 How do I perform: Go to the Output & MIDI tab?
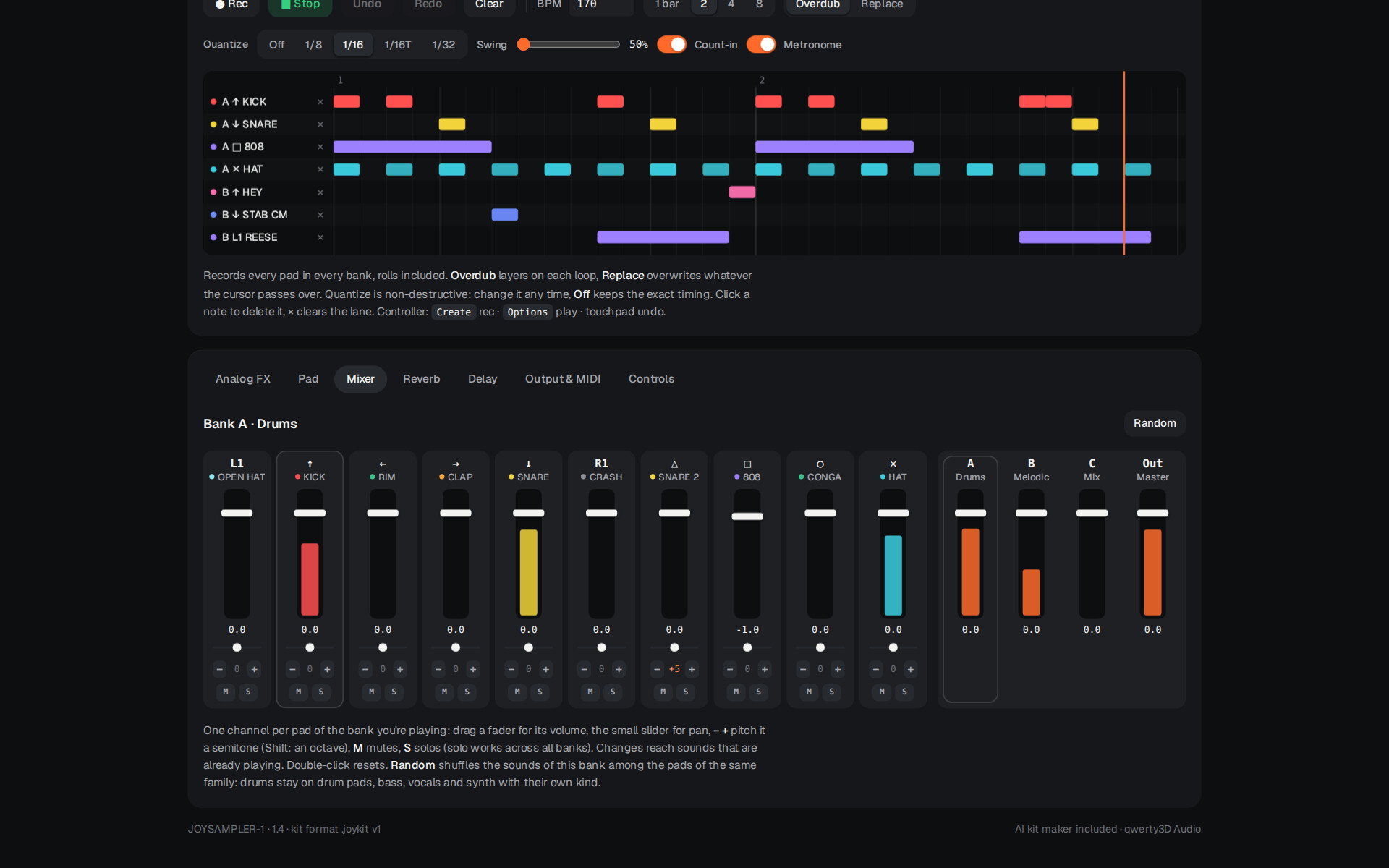click(563, 379)
